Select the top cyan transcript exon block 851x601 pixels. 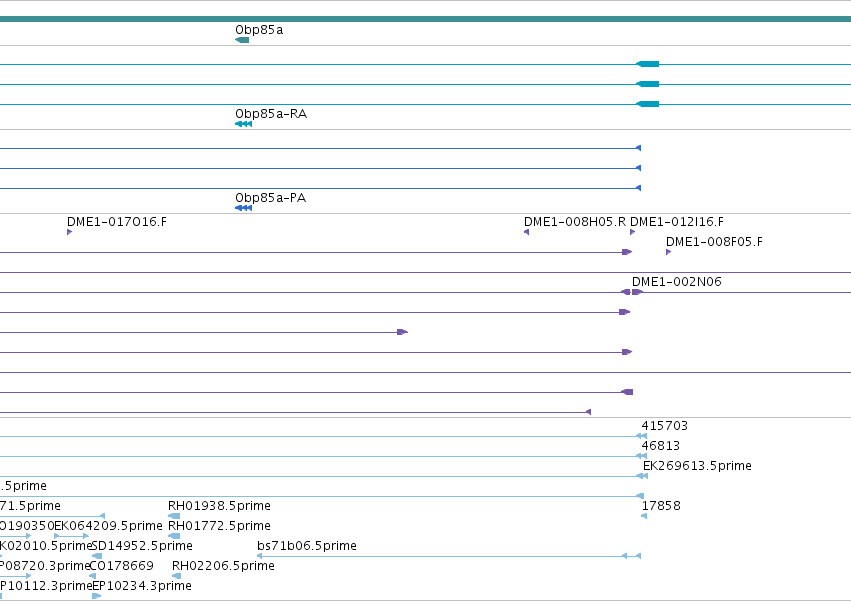click(x=647, y=65)
